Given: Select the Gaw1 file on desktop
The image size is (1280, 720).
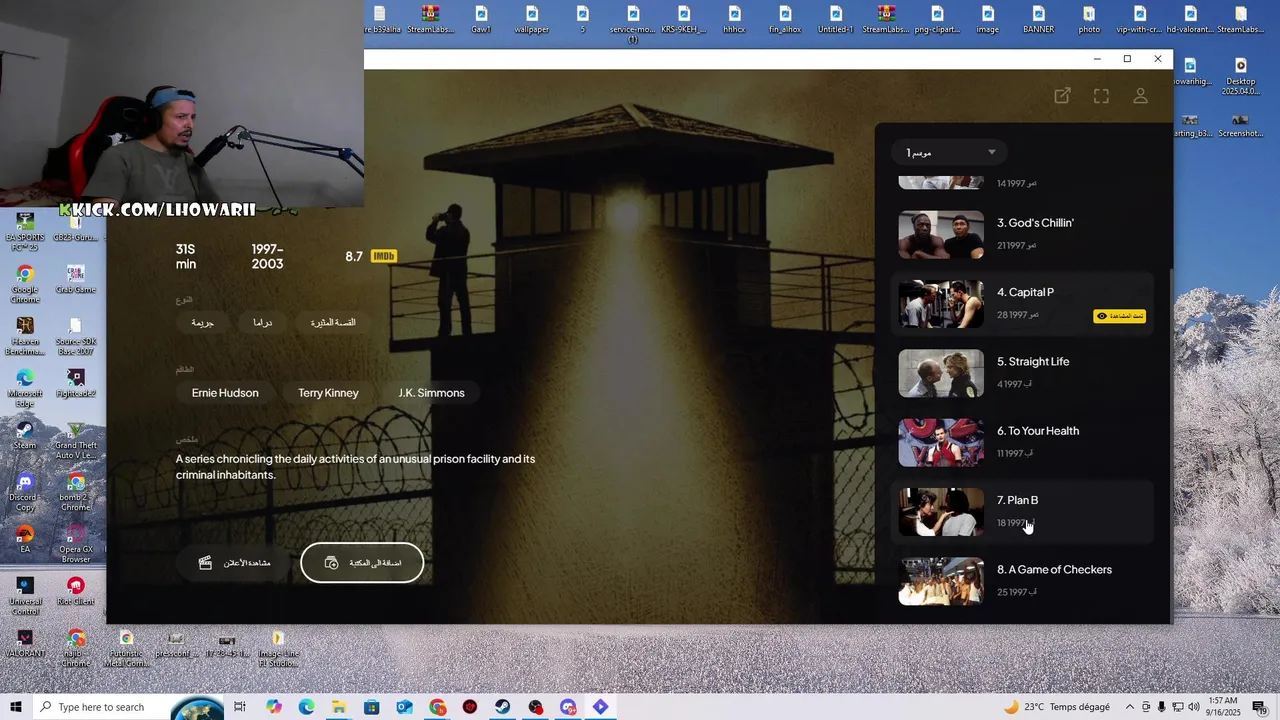Looking at the screenshot, I should pos(481,20).
